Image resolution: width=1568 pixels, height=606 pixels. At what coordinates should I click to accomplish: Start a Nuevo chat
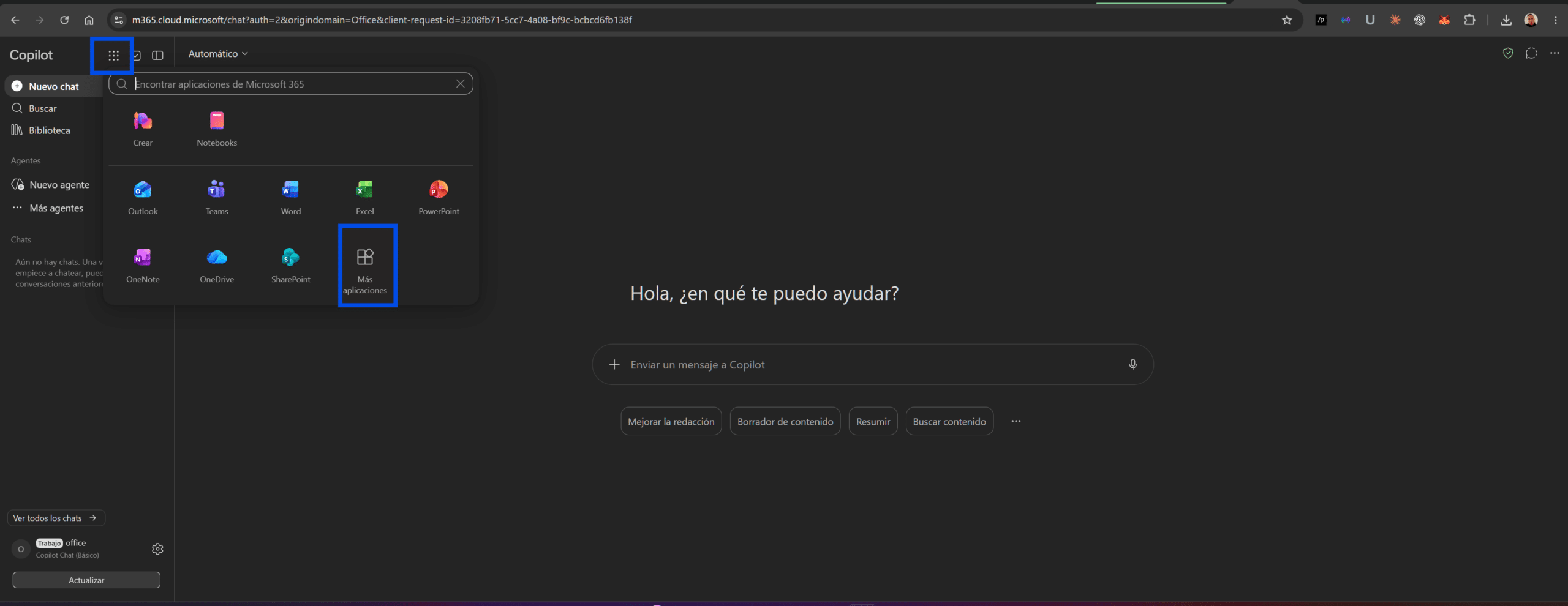pyautogui.click(x=54, y=86)
